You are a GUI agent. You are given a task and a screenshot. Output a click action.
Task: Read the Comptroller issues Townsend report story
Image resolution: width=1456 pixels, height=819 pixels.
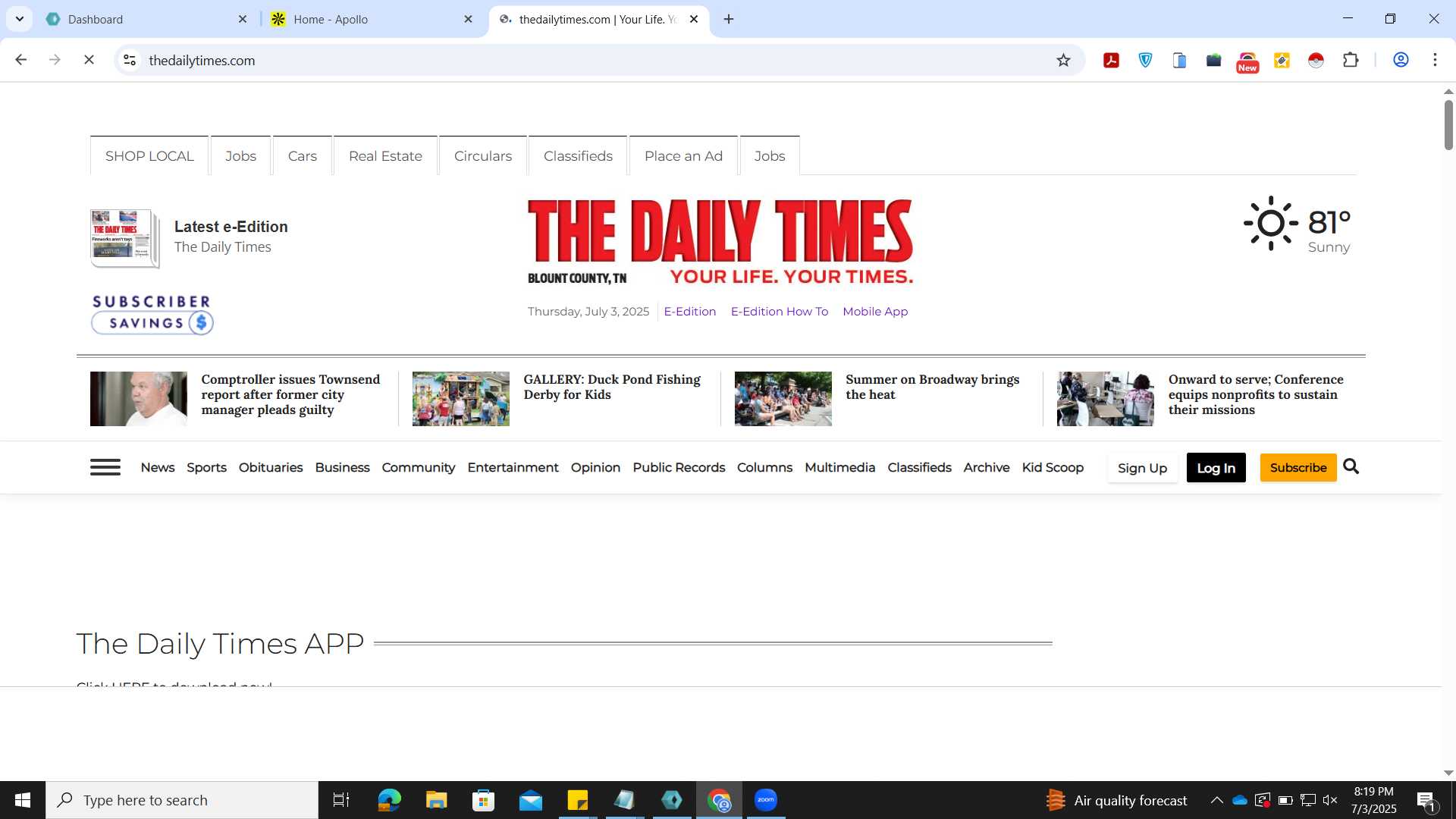290,394
